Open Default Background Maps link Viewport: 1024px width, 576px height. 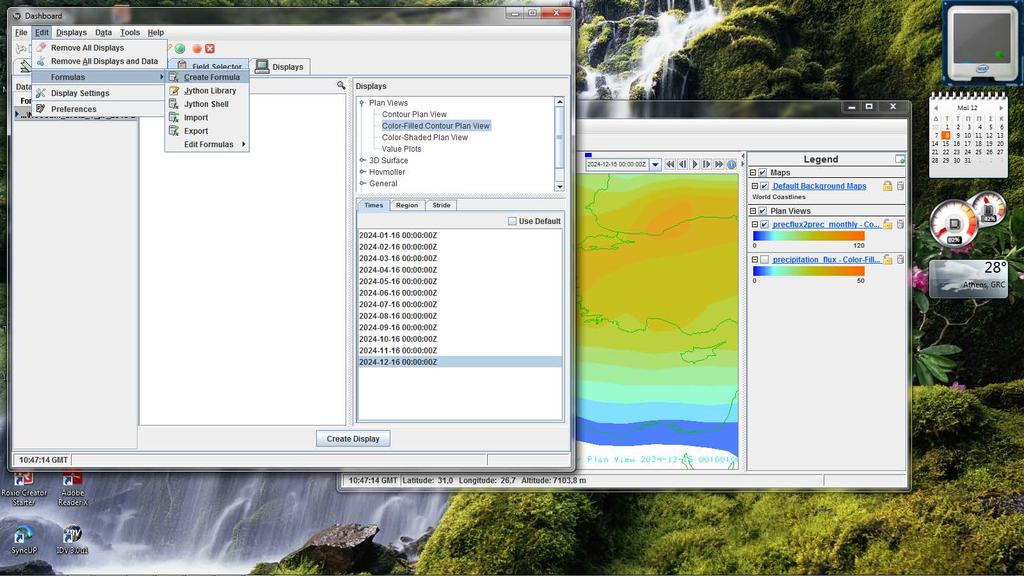click(819, 186)
